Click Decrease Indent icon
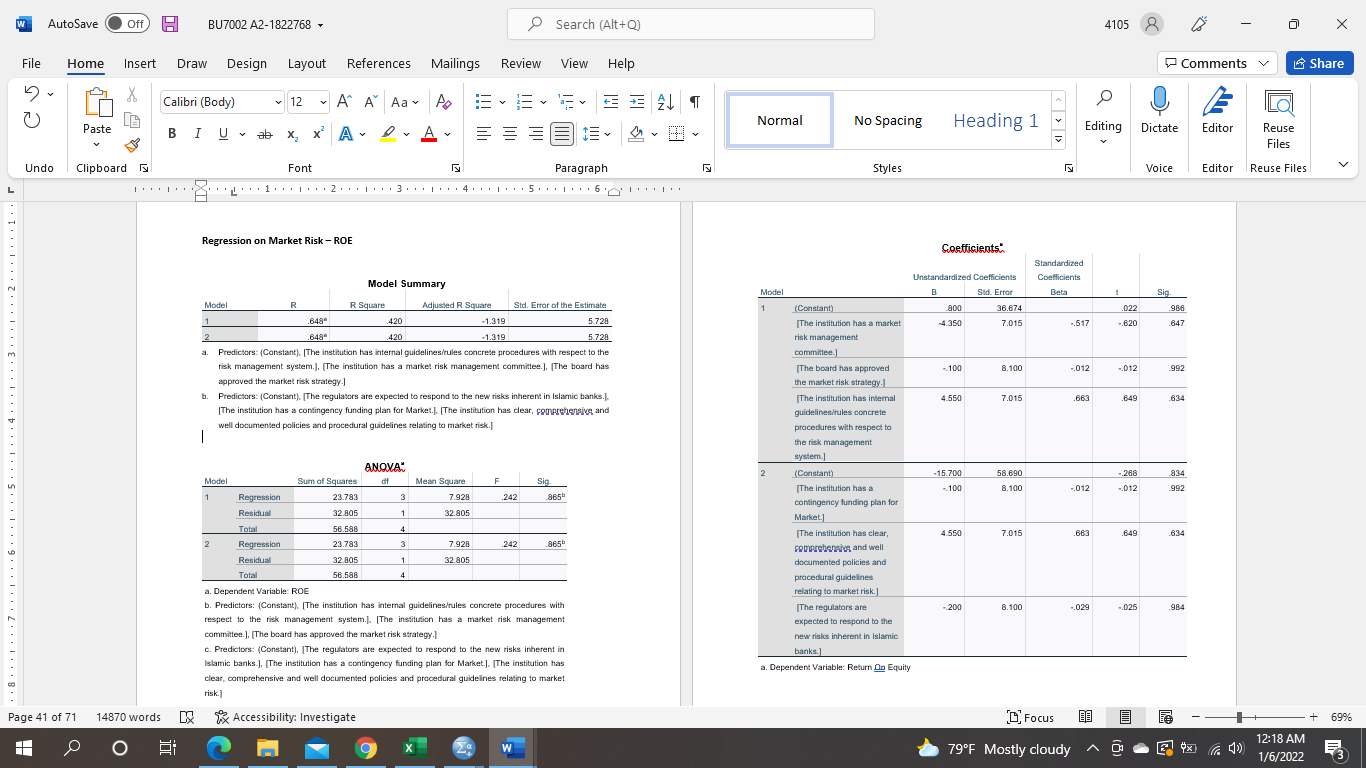Image resolution: width=1366 pixels, height=768 pixels. (x=611, y=102)
